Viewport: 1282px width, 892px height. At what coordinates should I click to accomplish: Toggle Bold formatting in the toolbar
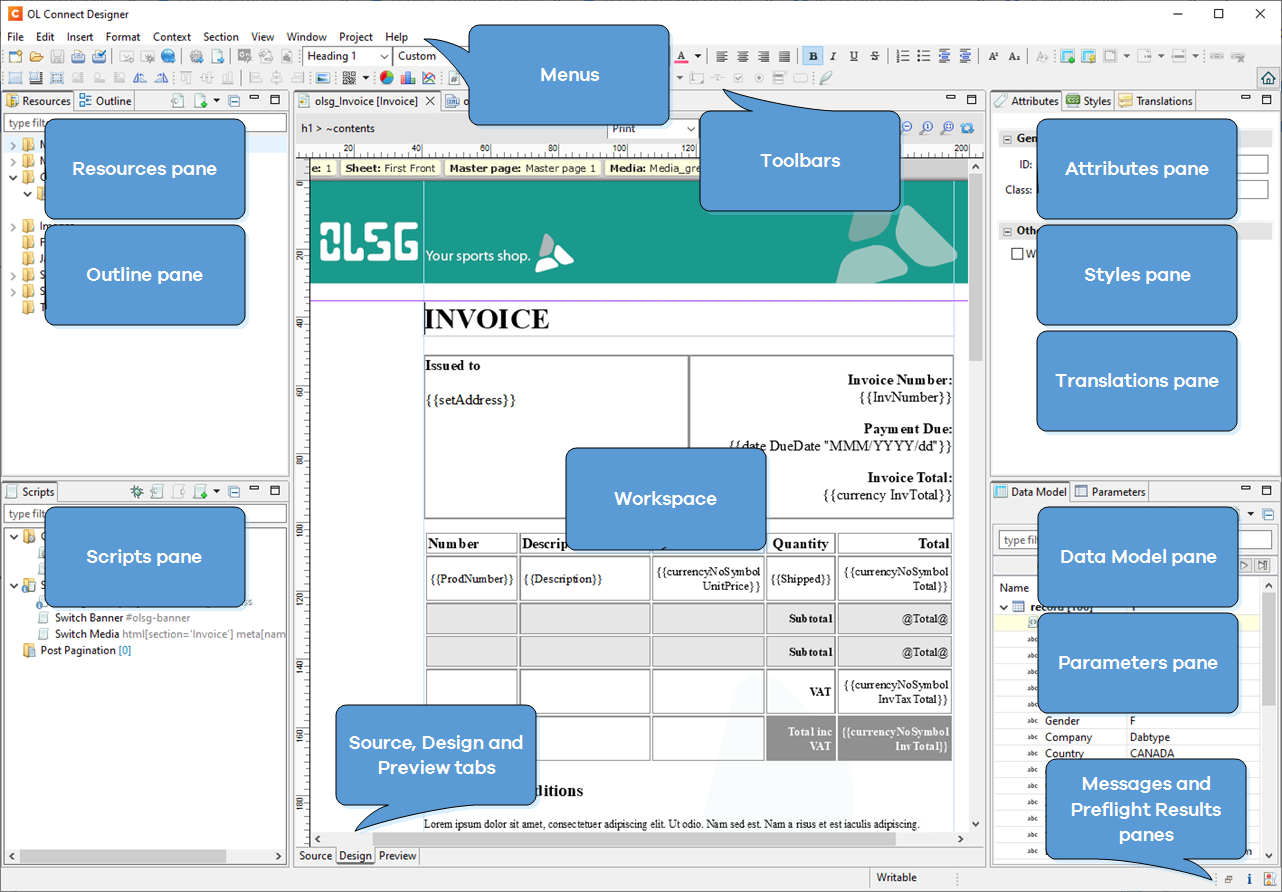(813, 57)
